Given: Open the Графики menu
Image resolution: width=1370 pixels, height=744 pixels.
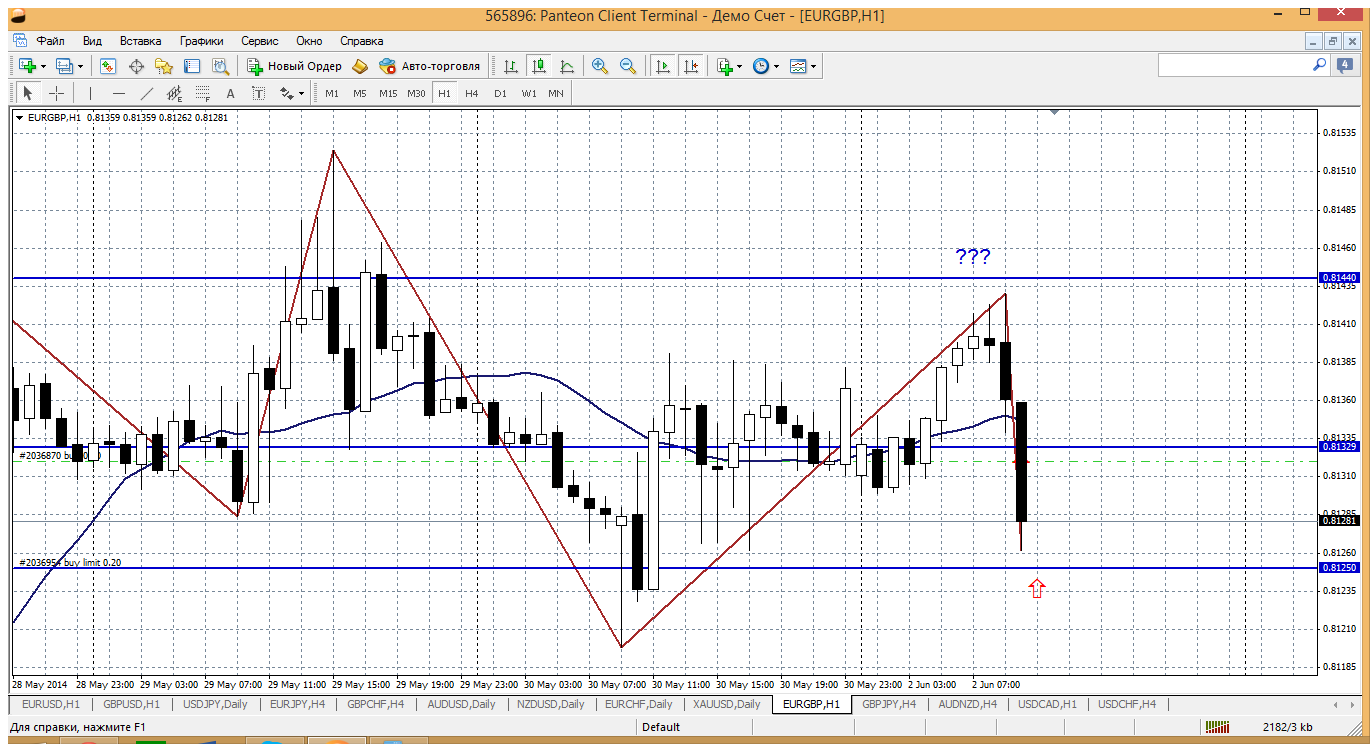Looking at the screenshot, I should (x=202, y=41).
